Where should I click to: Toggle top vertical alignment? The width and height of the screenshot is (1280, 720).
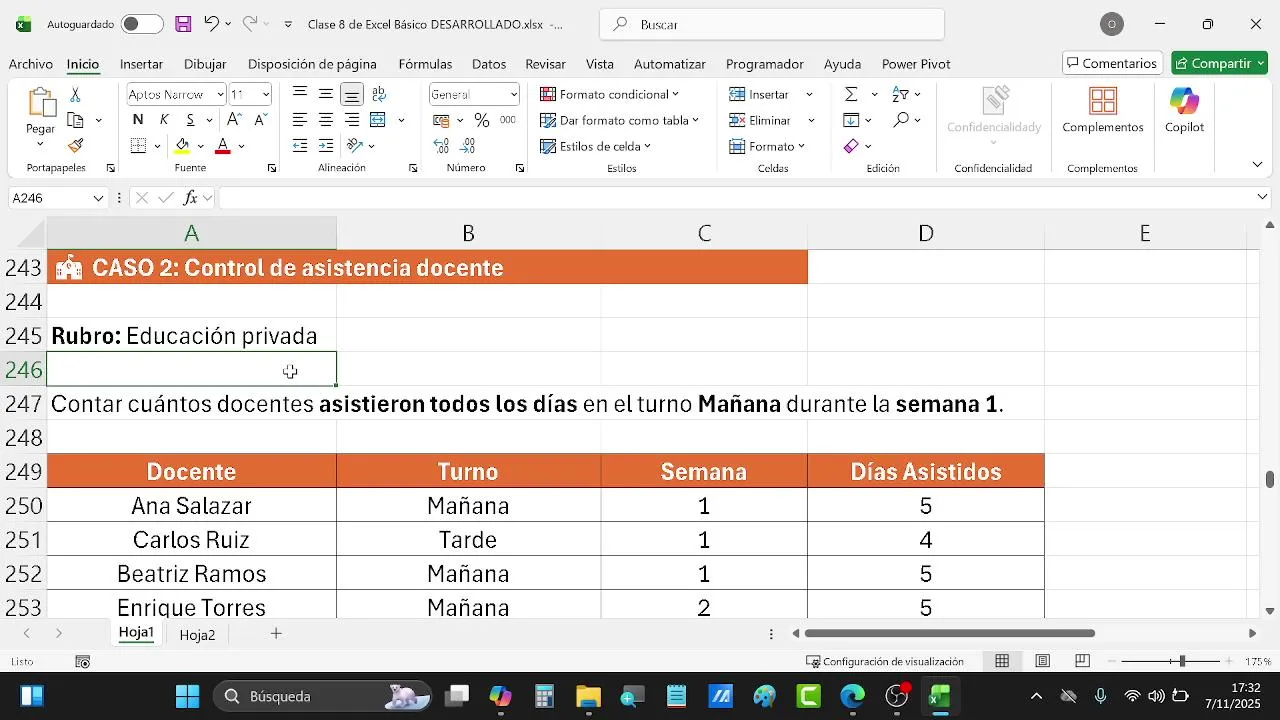tap(300, 94)
